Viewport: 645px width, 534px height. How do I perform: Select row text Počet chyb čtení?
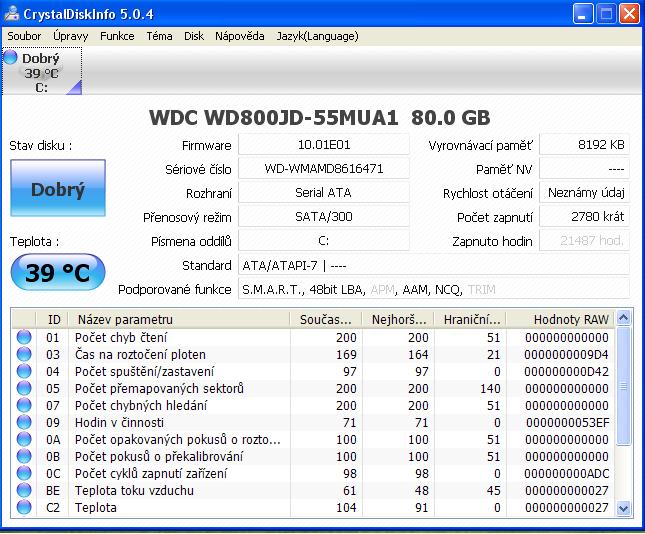[121, 337]
